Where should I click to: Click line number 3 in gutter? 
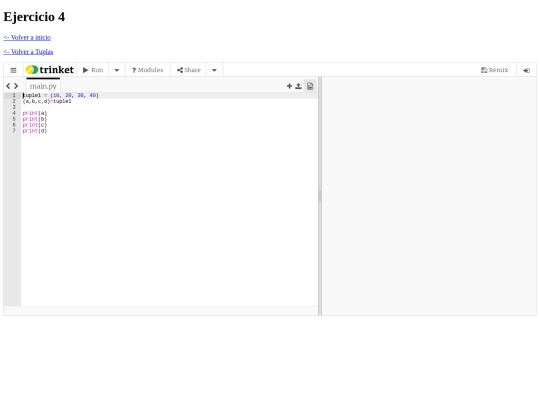pos(14,107)
